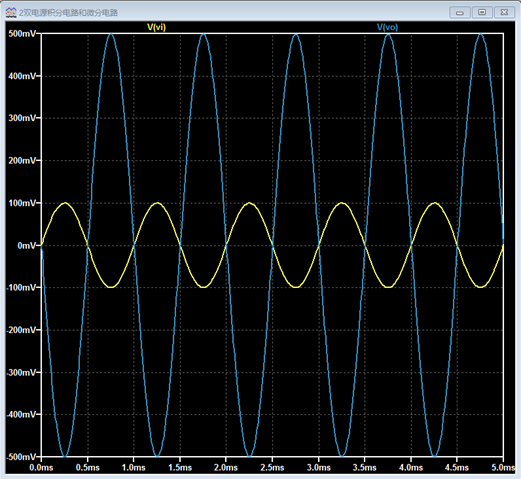The image size is (521, 479).
Task: Close the waveform window
Action: pyautogui.click(x=504, y=12)
